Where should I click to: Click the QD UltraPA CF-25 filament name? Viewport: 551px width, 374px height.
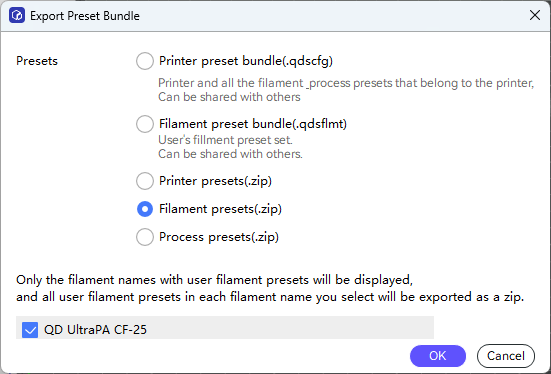95,330
